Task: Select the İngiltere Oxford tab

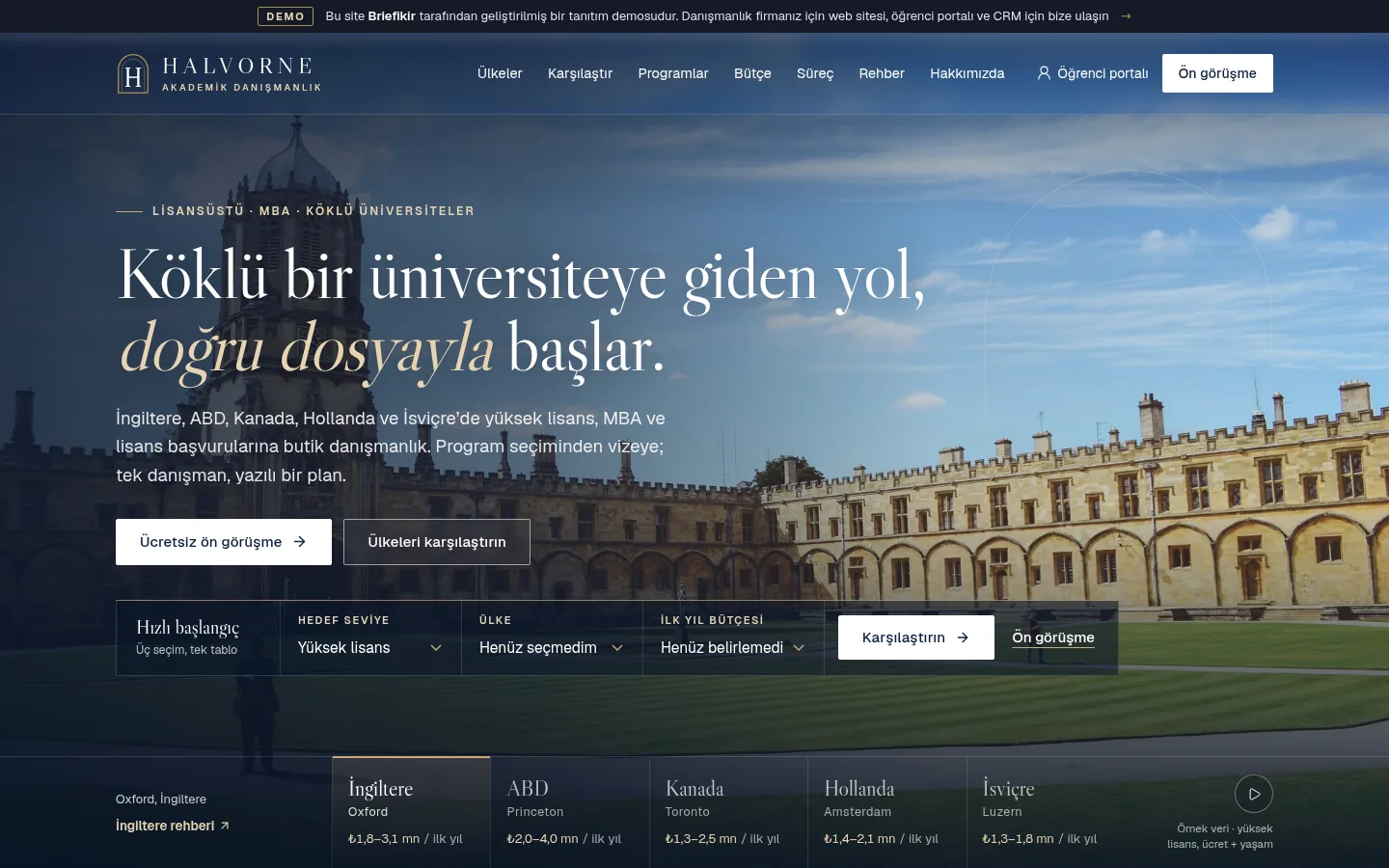Action: click(x=411, y=812)
